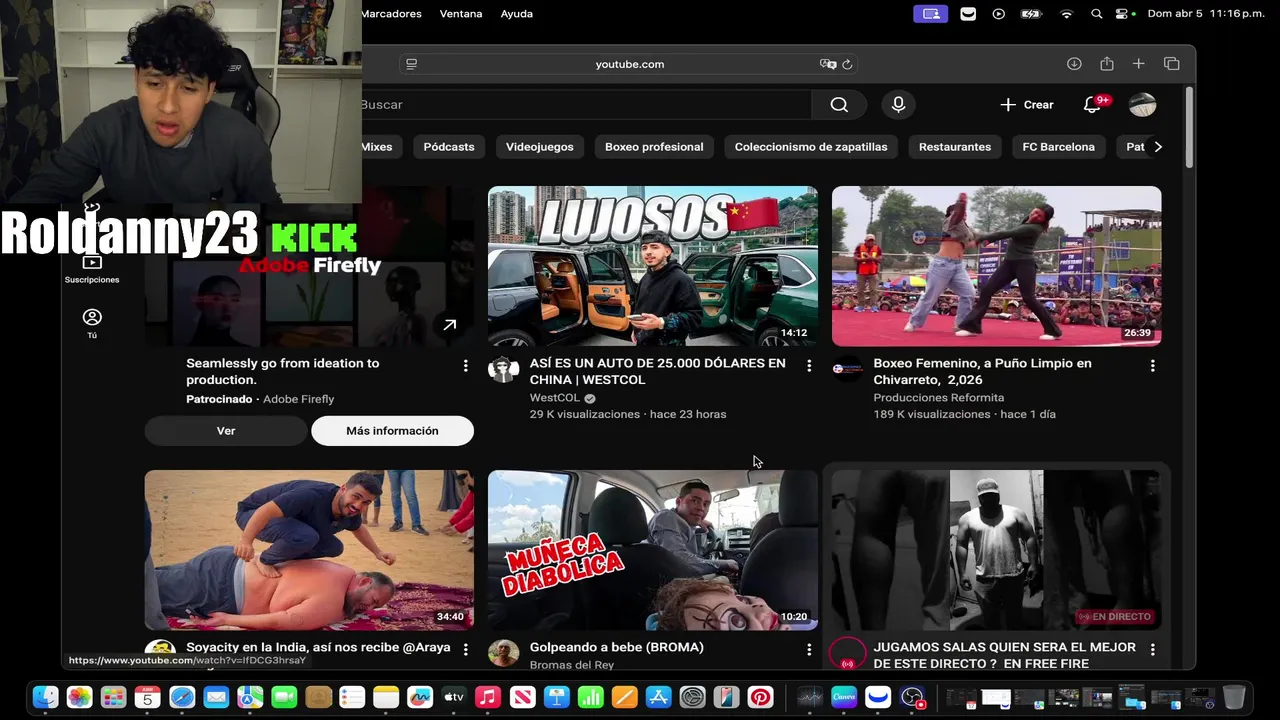Open the EN DIRECTO live stream thumbnail
The image size is (1280, 720).
coord(997,550)
